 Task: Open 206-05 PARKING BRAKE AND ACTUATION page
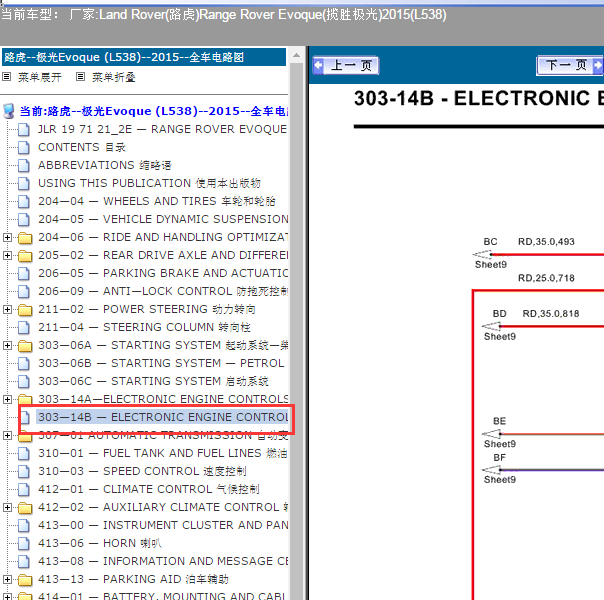click(163, 273)
